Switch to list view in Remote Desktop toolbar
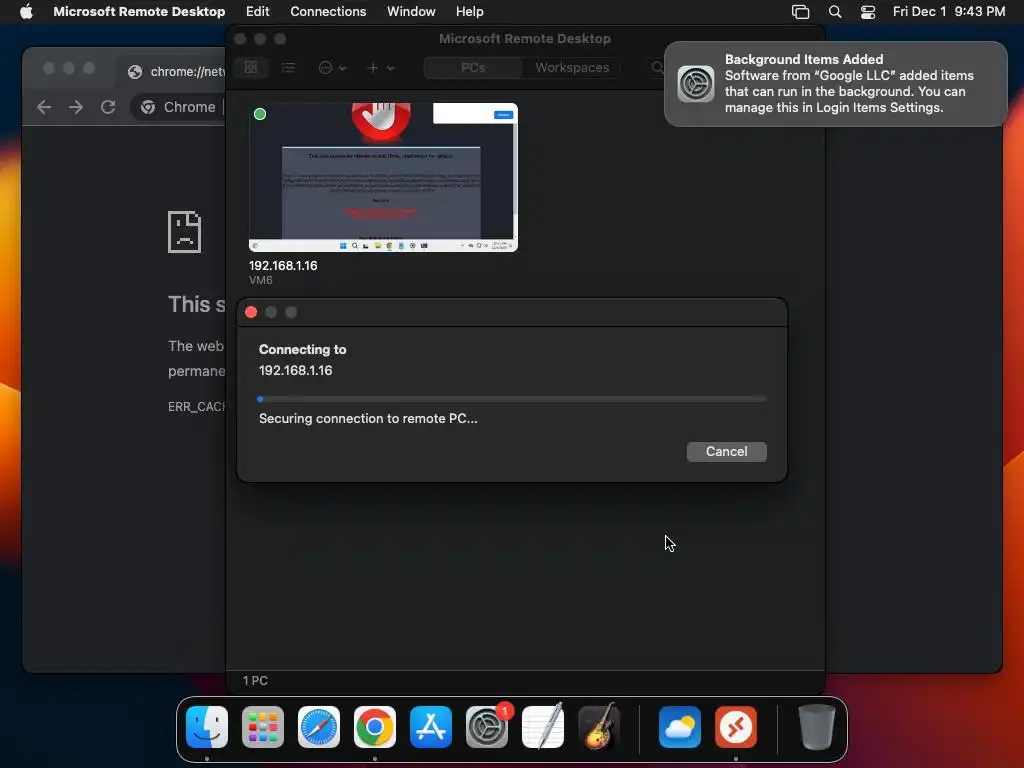 (x=288, y=67)
